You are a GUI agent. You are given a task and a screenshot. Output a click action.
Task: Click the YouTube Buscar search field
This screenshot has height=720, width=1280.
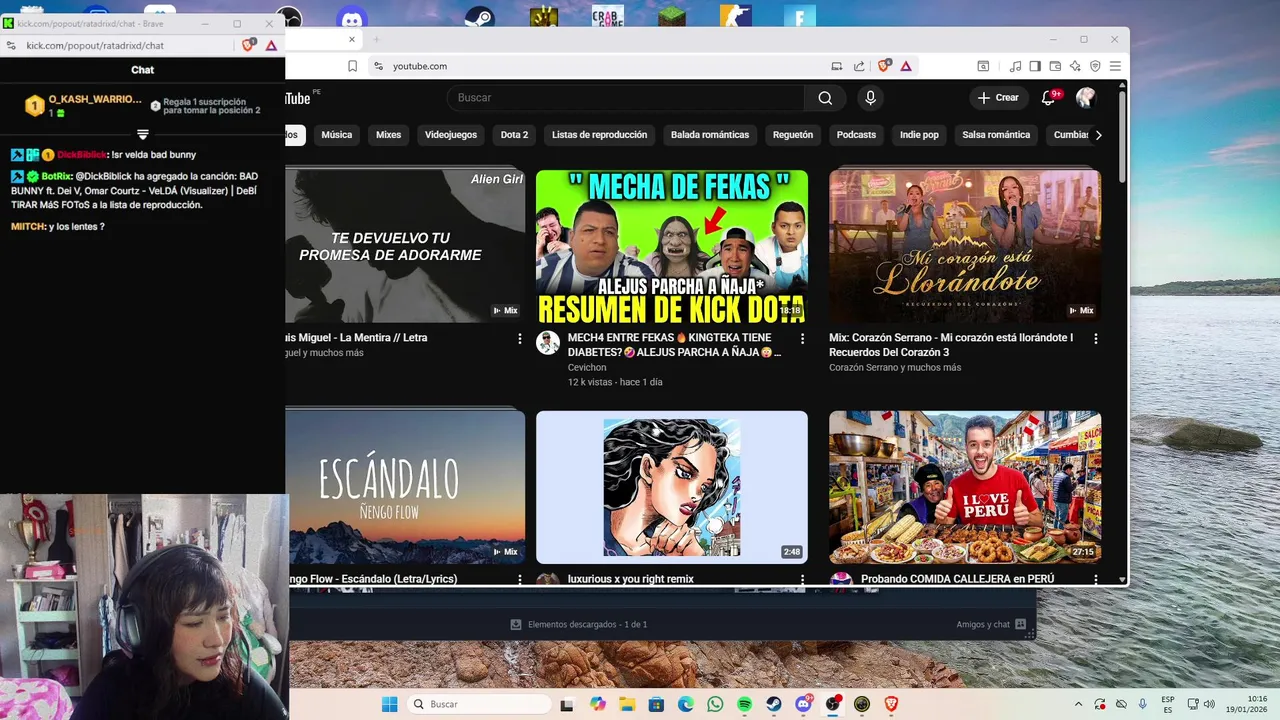click(x=625, y=98)
